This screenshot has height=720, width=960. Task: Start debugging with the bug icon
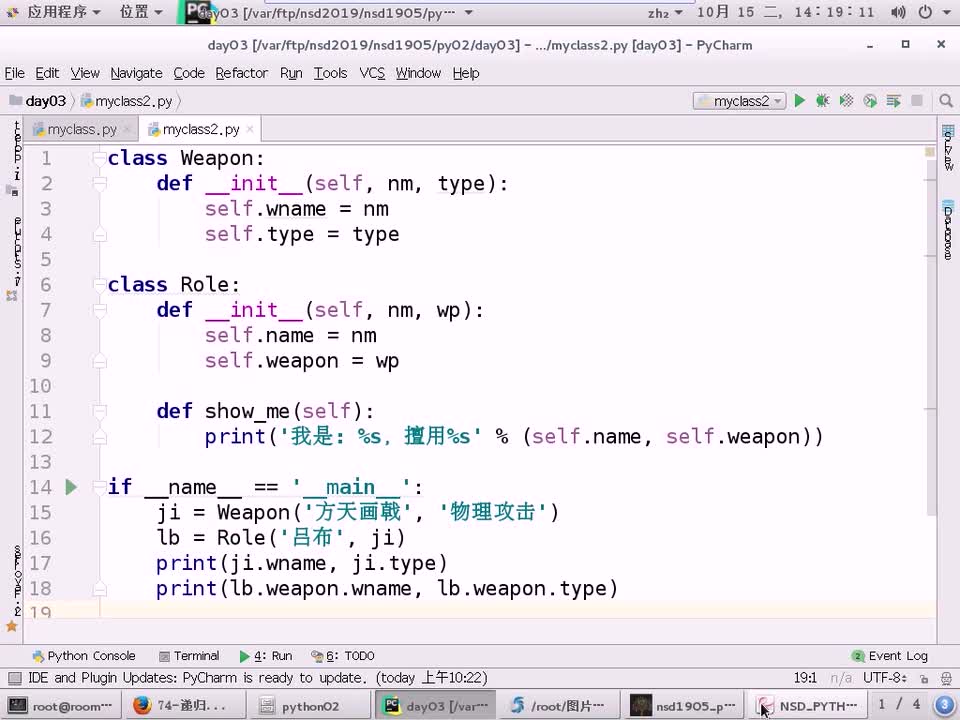coord(823,101)
